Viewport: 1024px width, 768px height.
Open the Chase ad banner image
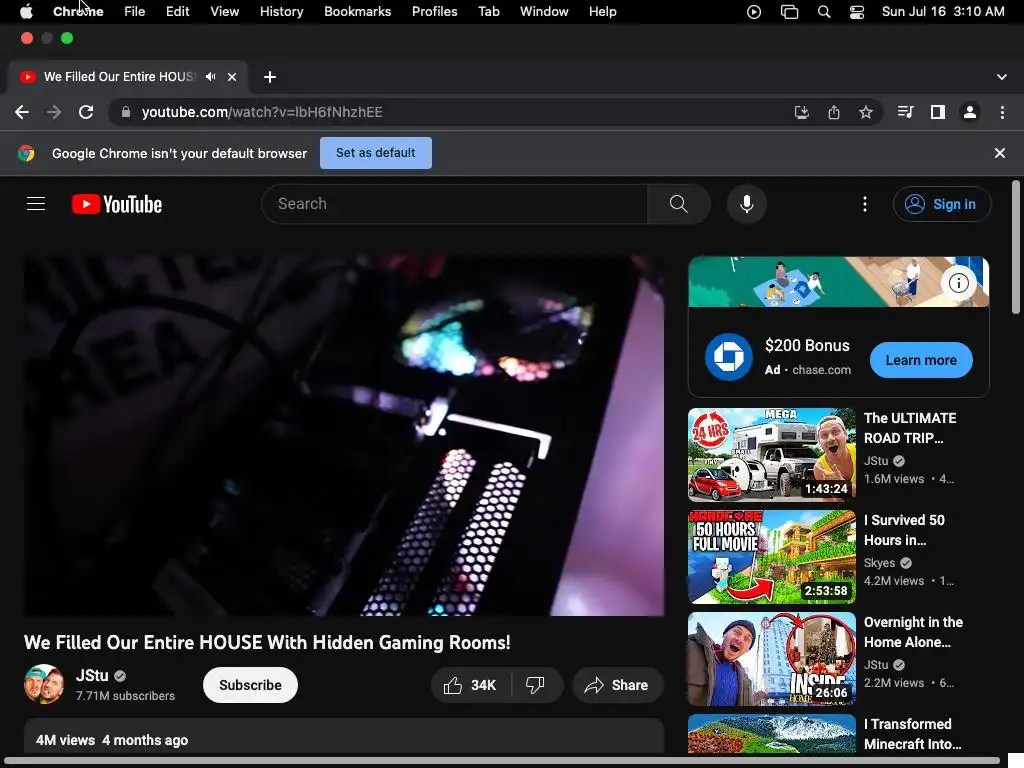pos(839,281)
